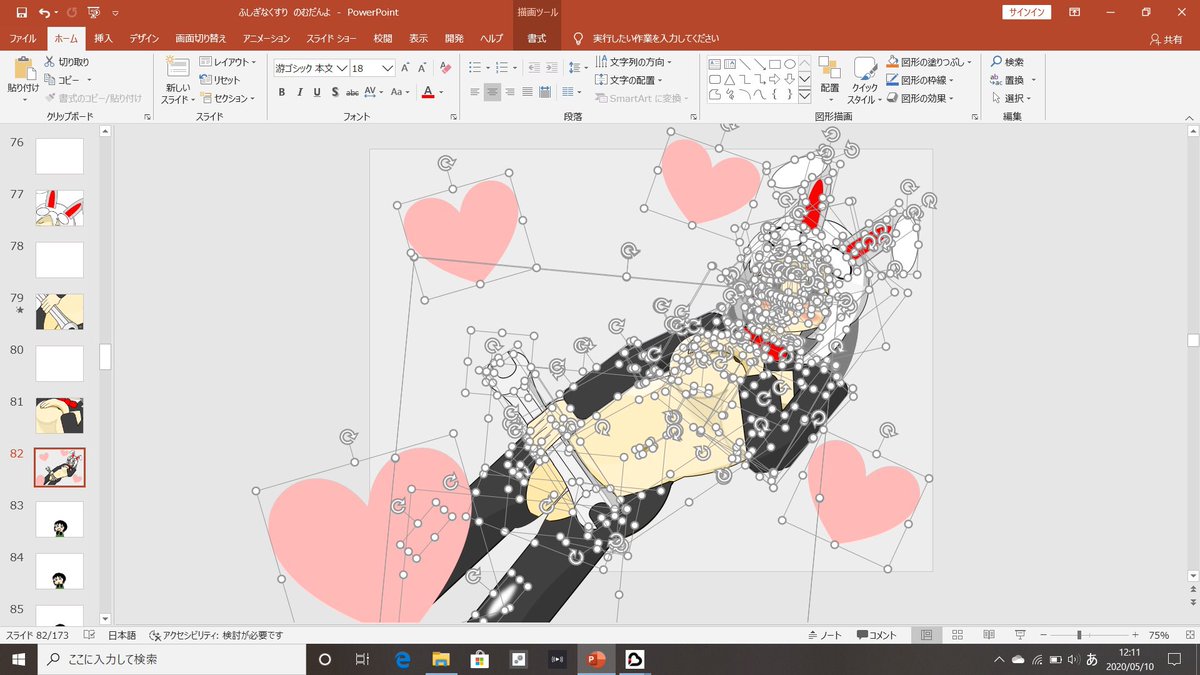Viewport: 1200px width, 675px height.
Task: Increase the font size with the large A
Action: (x=405, y=68)
